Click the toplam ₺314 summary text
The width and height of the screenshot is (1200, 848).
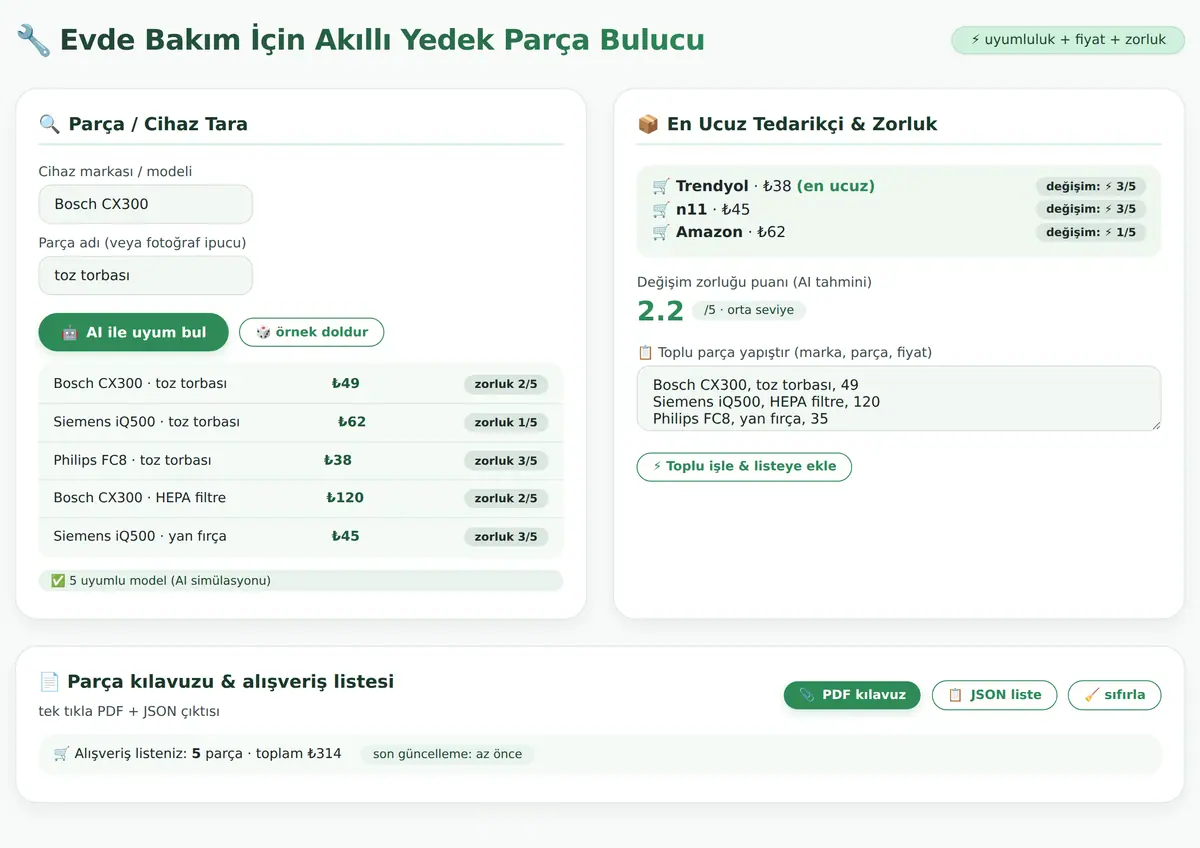click(x=298, y=753)
